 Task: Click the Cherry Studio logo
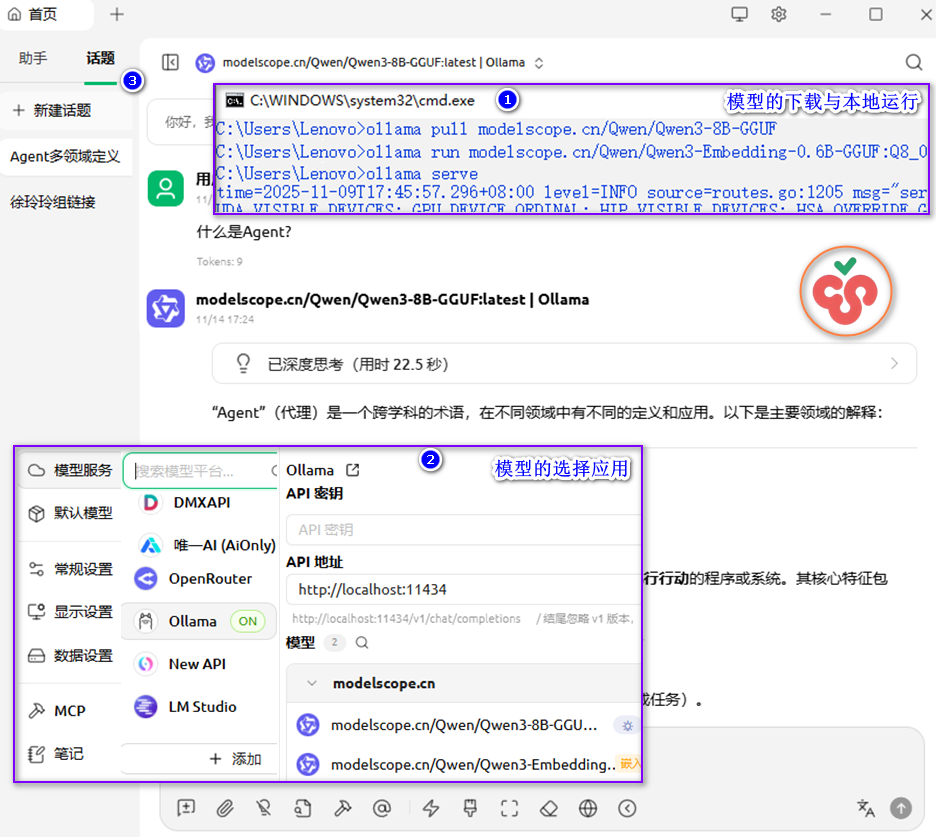[x=846, y=292]
